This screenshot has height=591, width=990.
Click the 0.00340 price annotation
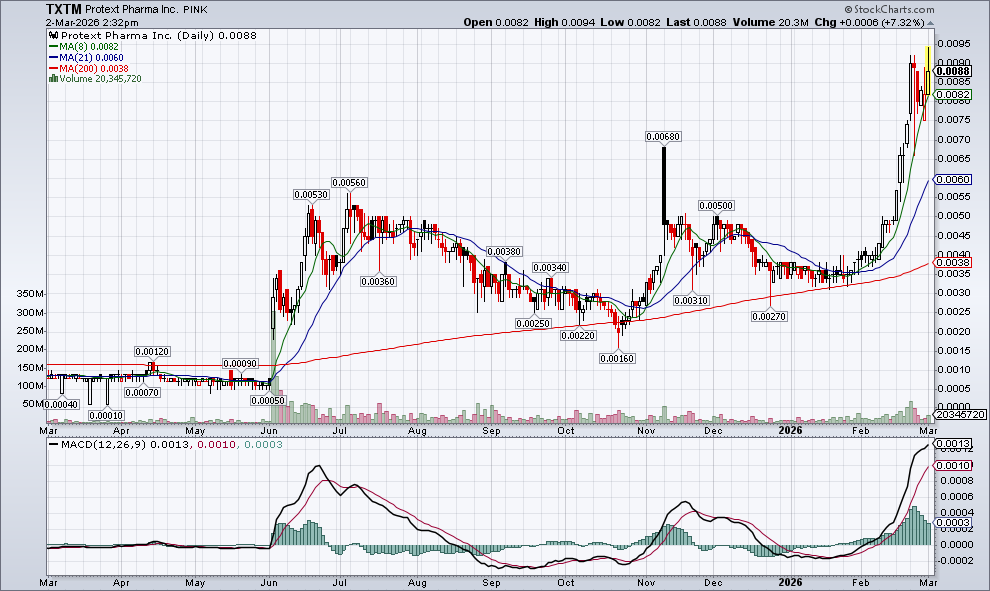(550, 268)
